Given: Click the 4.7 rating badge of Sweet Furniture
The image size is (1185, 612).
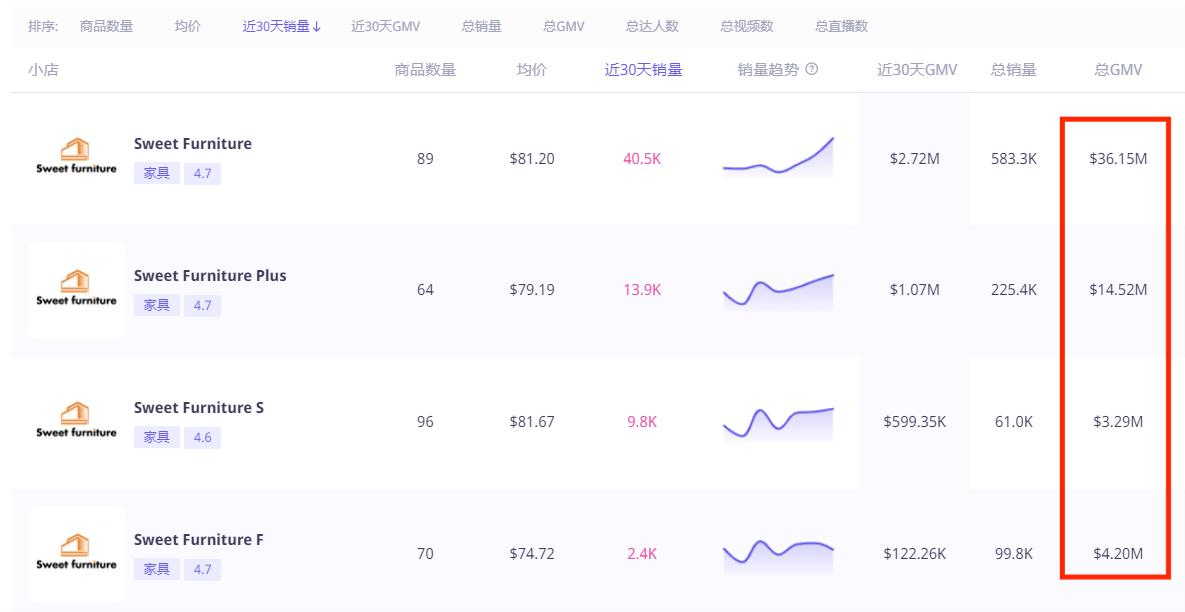Looking at the screenshot, I should pyautogui.click(x=202, y=174).
